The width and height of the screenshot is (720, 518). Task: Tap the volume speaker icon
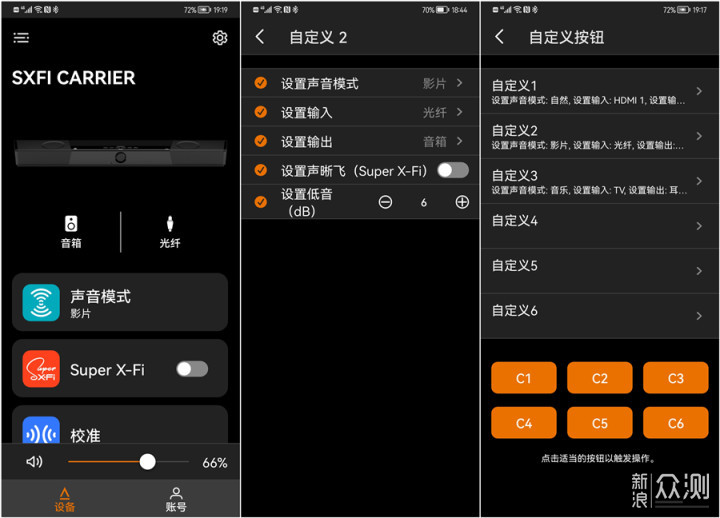click(34, 462)
